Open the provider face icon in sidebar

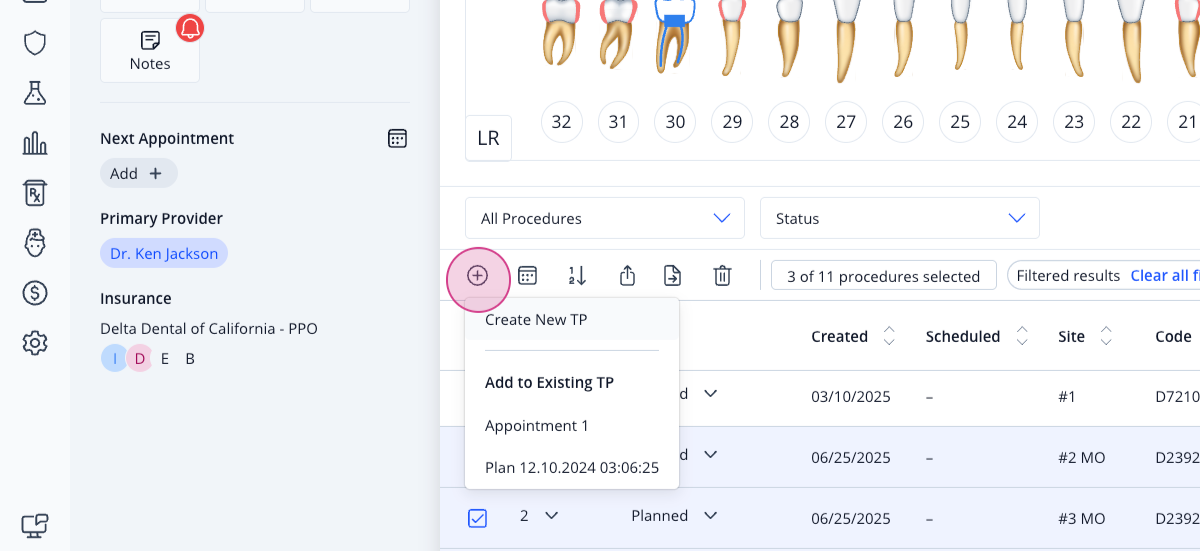pyautogui.click(x=35, y=243)
